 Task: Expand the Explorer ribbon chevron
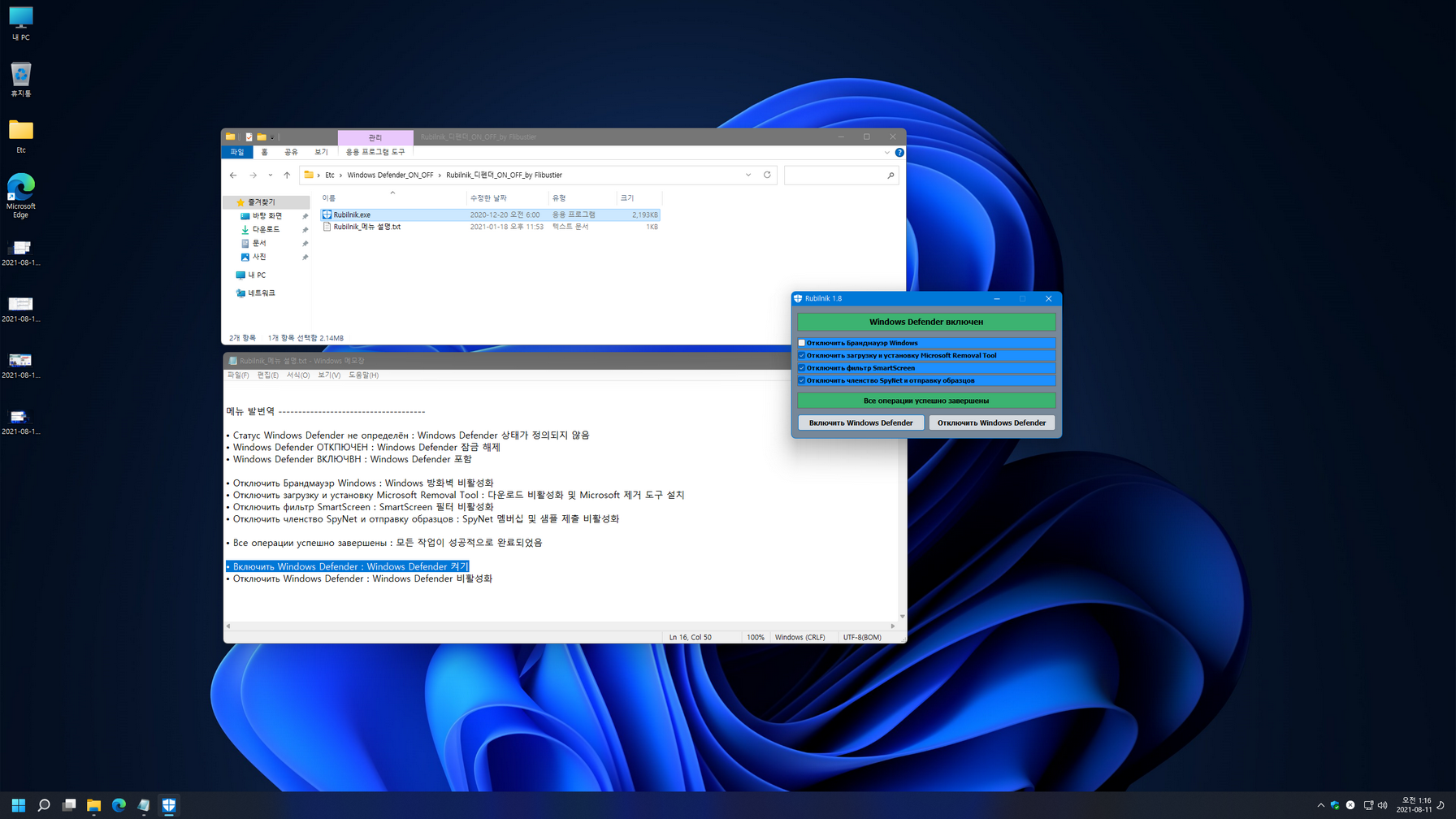click(x=886, y=152)
